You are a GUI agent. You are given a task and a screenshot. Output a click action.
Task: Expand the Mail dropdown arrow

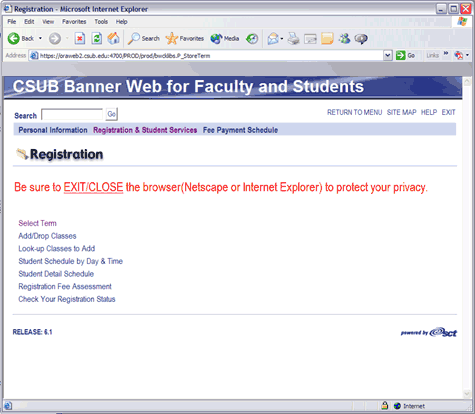(282, 39)
